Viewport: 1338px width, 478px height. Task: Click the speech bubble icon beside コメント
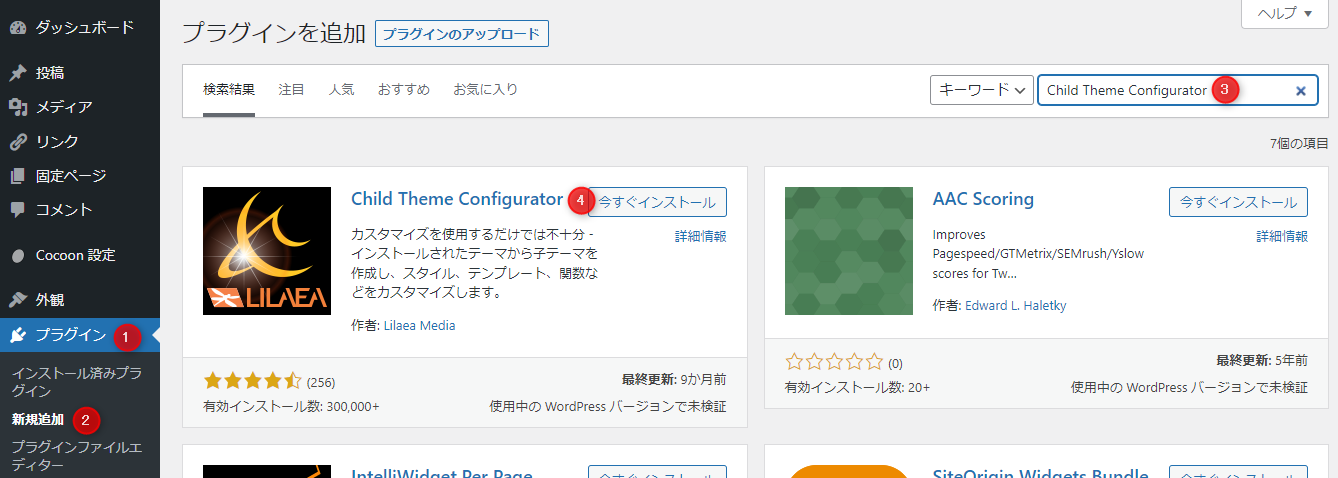(17, 210)
